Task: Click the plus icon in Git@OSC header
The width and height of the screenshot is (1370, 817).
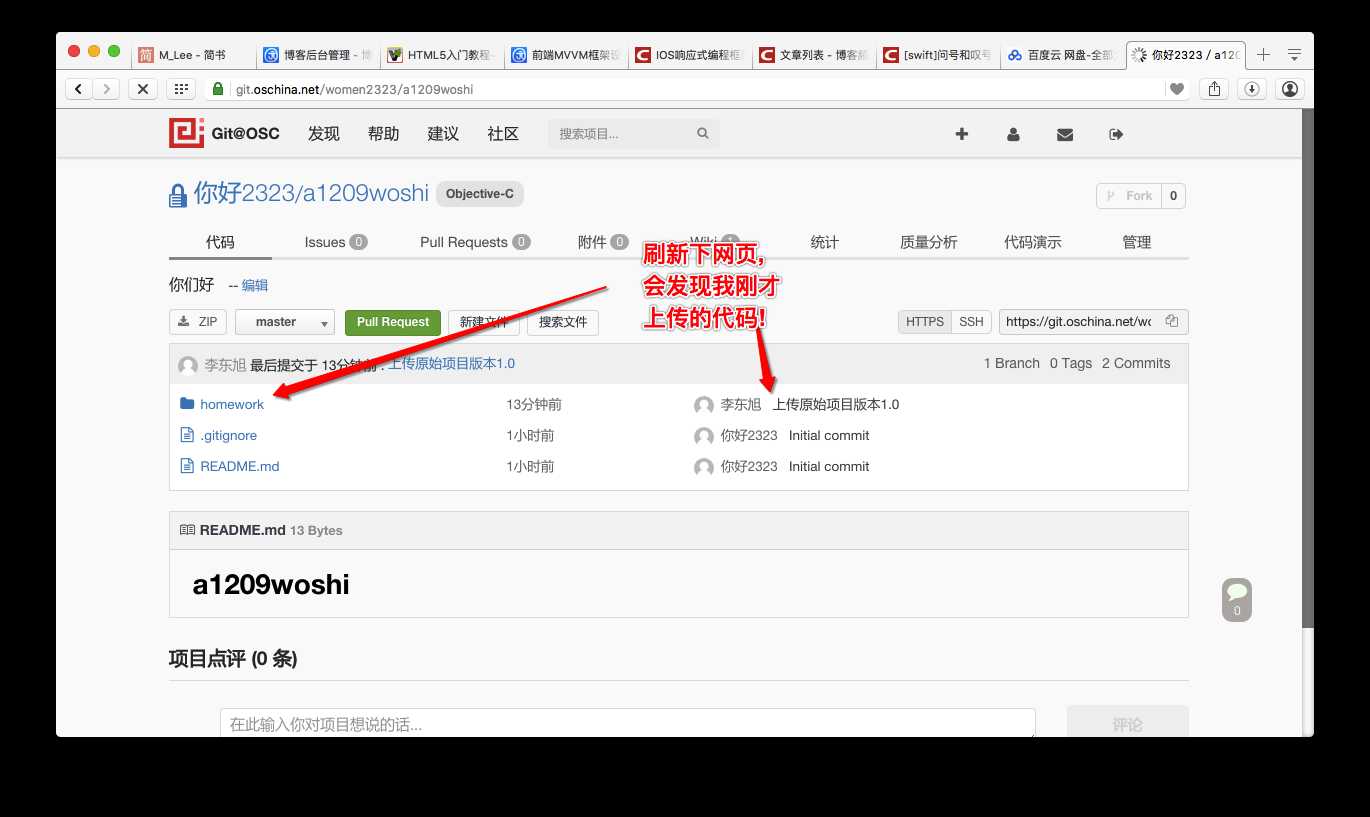Action: (x=962, y=134)
